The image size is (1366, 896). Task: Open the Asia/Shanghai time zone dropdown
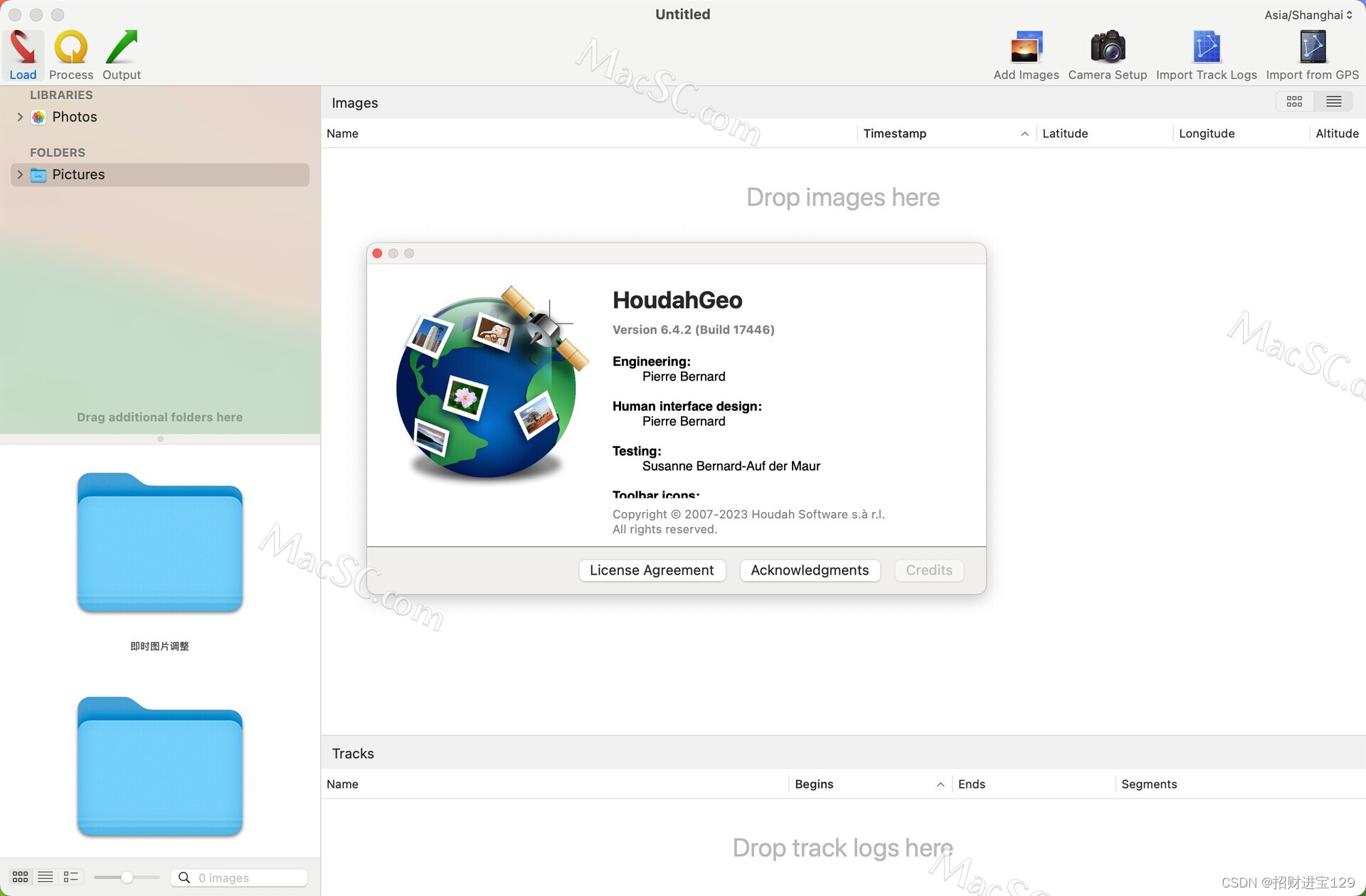click(1308, 15)
